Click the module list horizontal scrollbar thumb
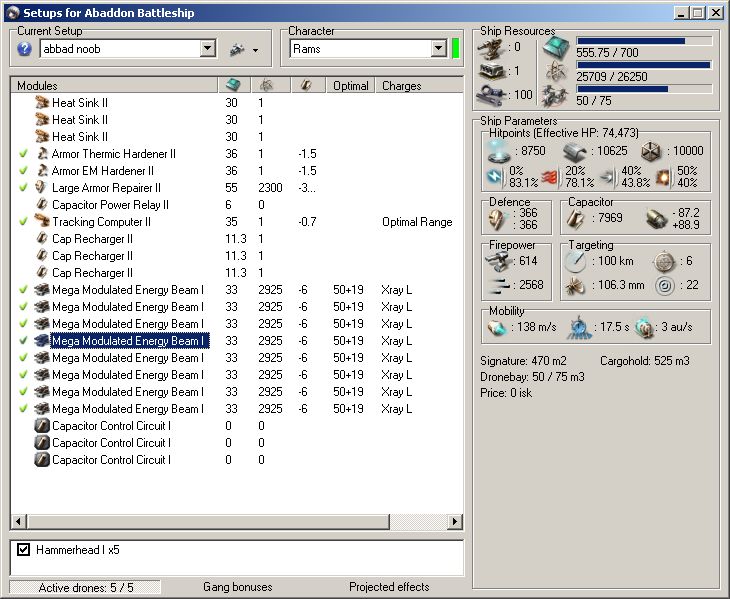The image size is (730, 599). (208, 522)
